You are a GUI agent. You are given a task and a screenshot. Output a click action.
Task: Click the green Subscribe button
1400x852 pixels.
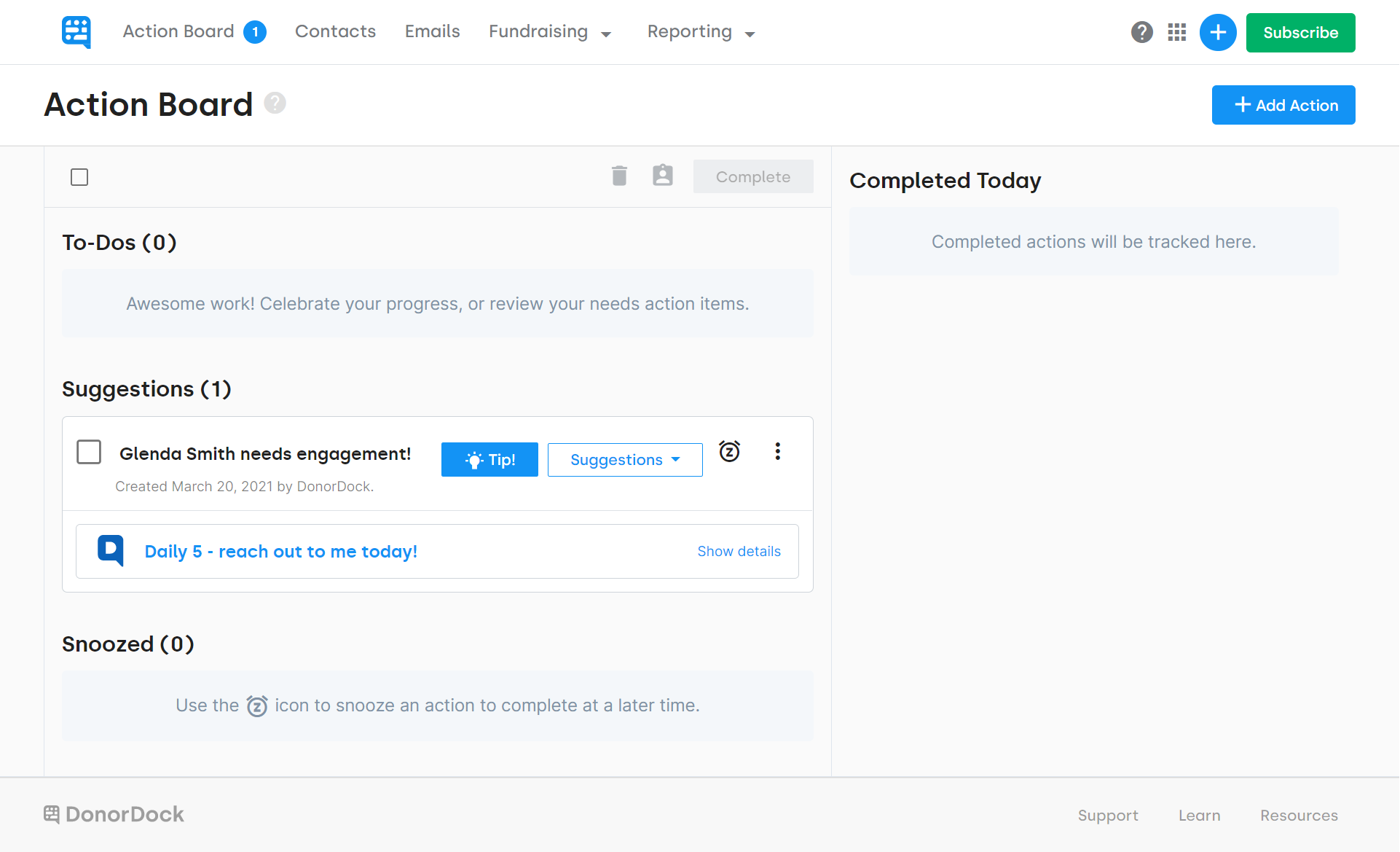[1300, 33]
